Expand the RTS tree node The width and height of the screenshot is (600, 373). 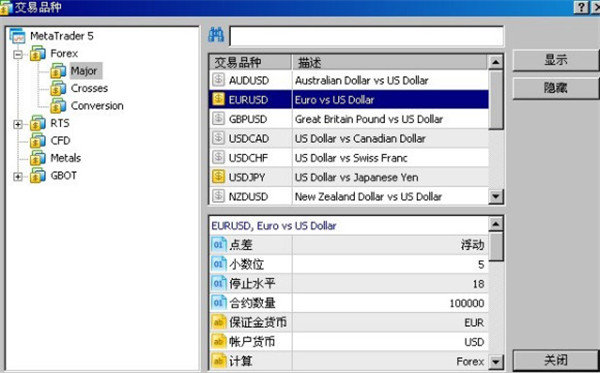(18, 124)
